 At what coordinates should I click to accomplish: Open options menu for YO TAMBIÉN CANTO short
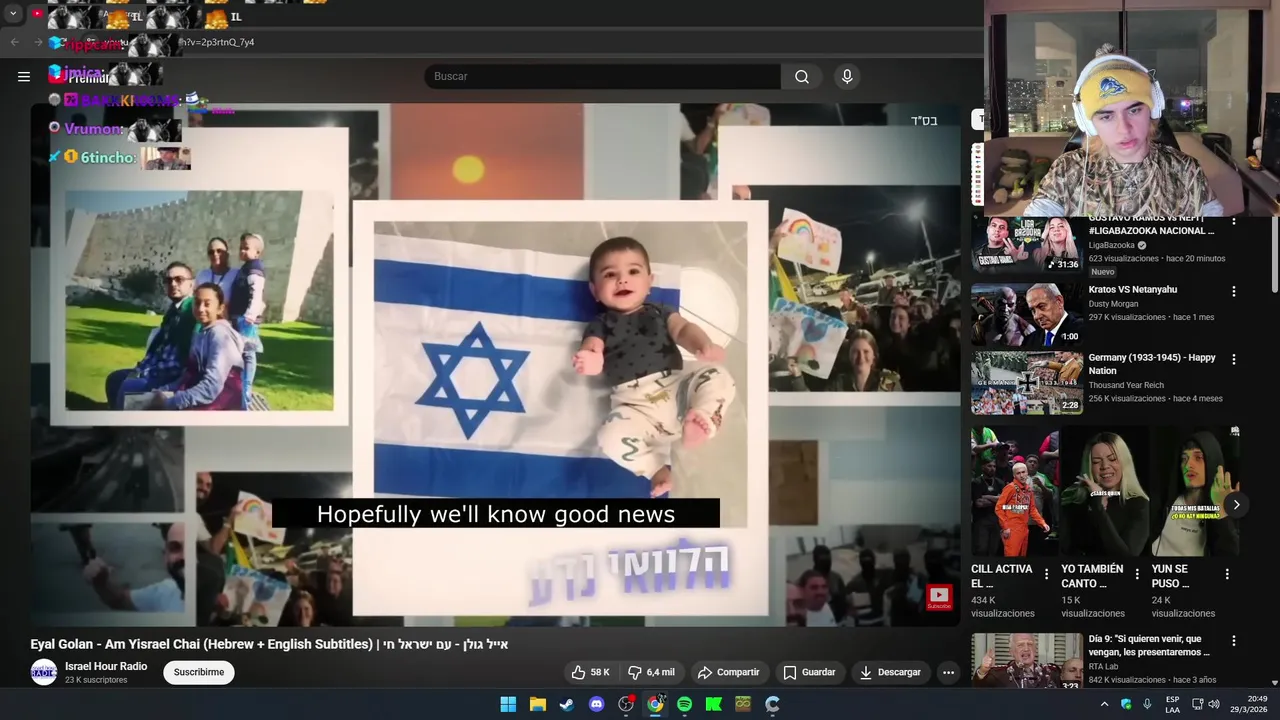click(1136, 574)
